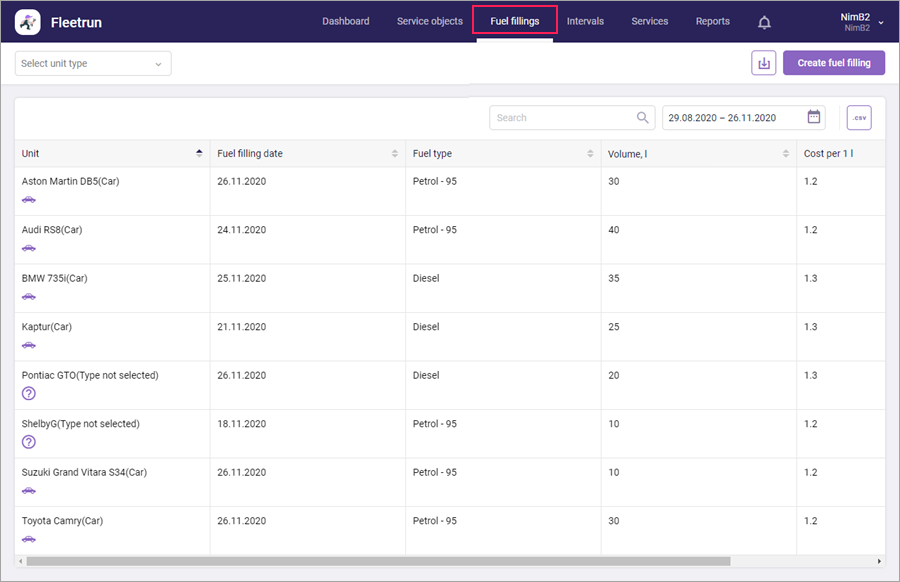Click the car icon under Aston Martin DB5
The width and height of the screenshot is (900, 582).
[29, 199]
